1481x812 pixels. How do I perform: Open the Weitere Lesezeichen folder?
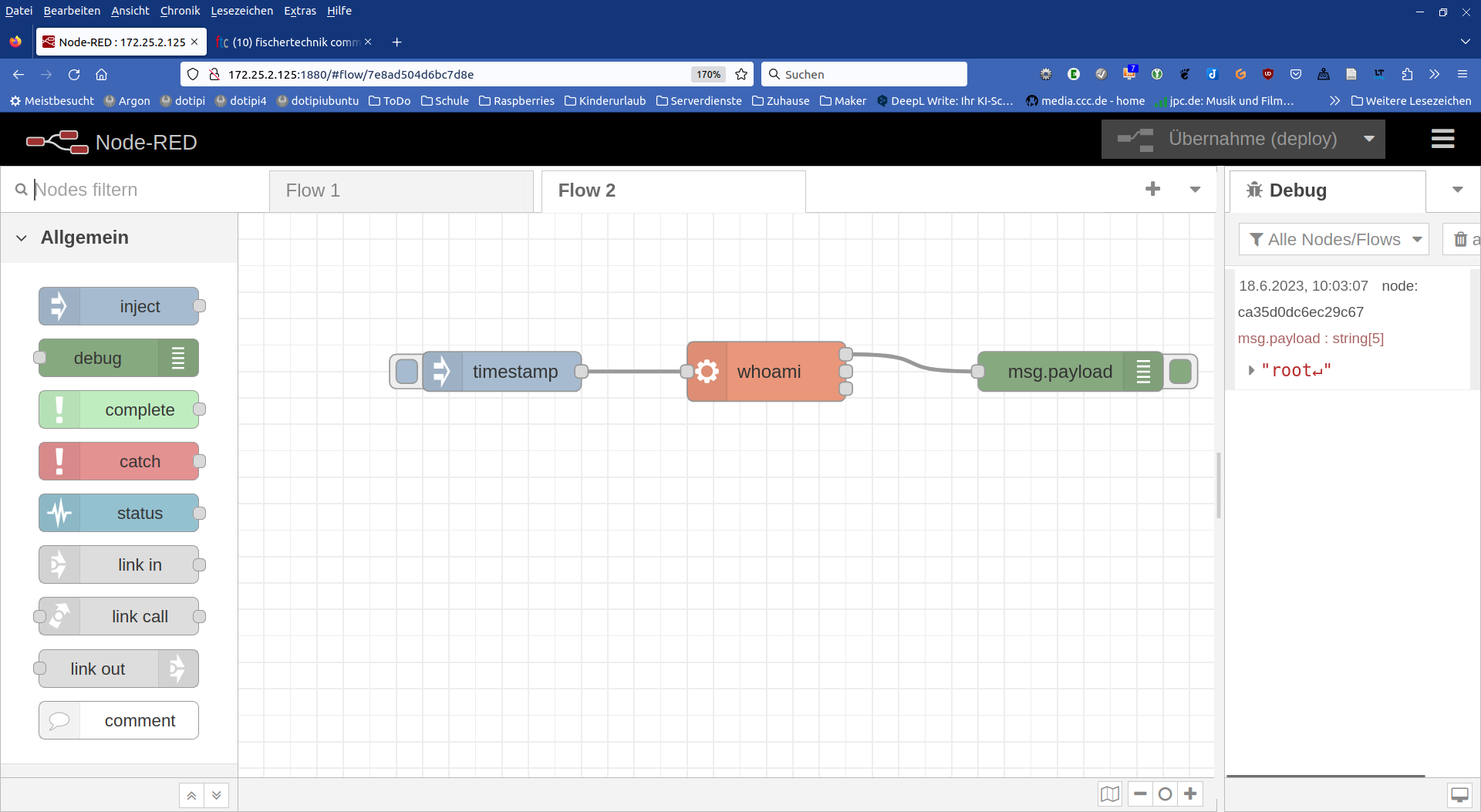tap(1412, 101)
